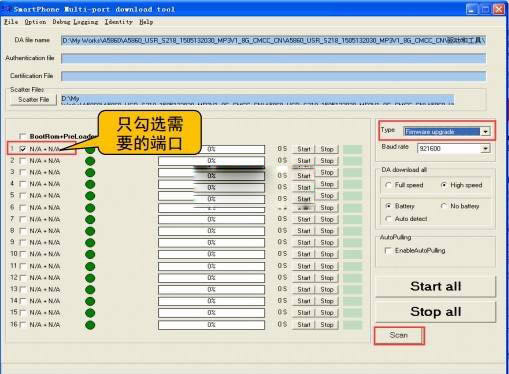The width and height of the screenshot is (509, 374).
Task: Open the Identity menu
Action: click(x=118, y=22)
